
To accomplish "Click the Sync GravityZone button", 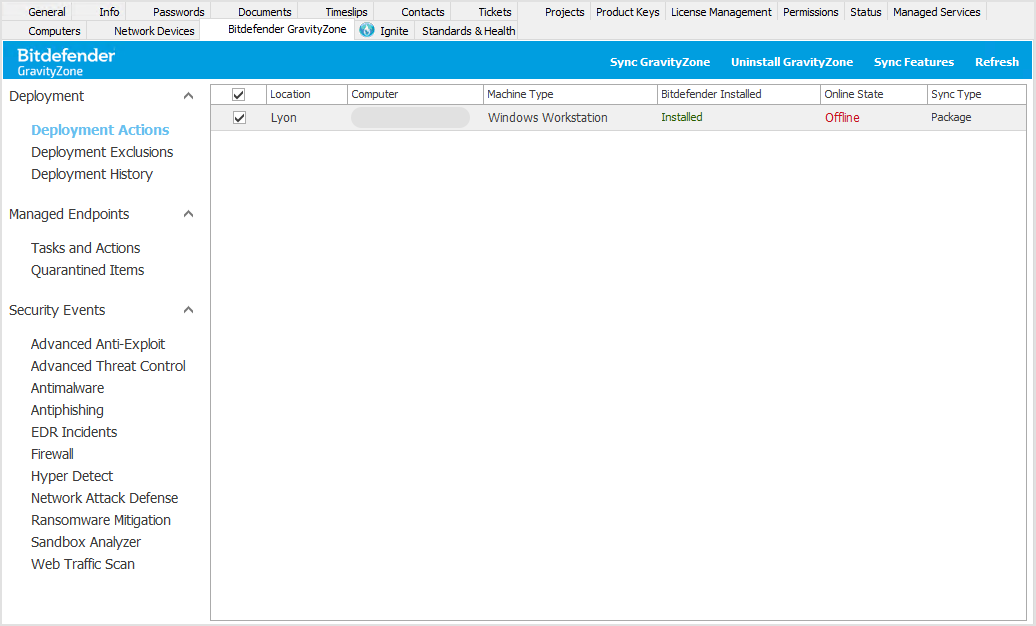I will click(660, 61).
